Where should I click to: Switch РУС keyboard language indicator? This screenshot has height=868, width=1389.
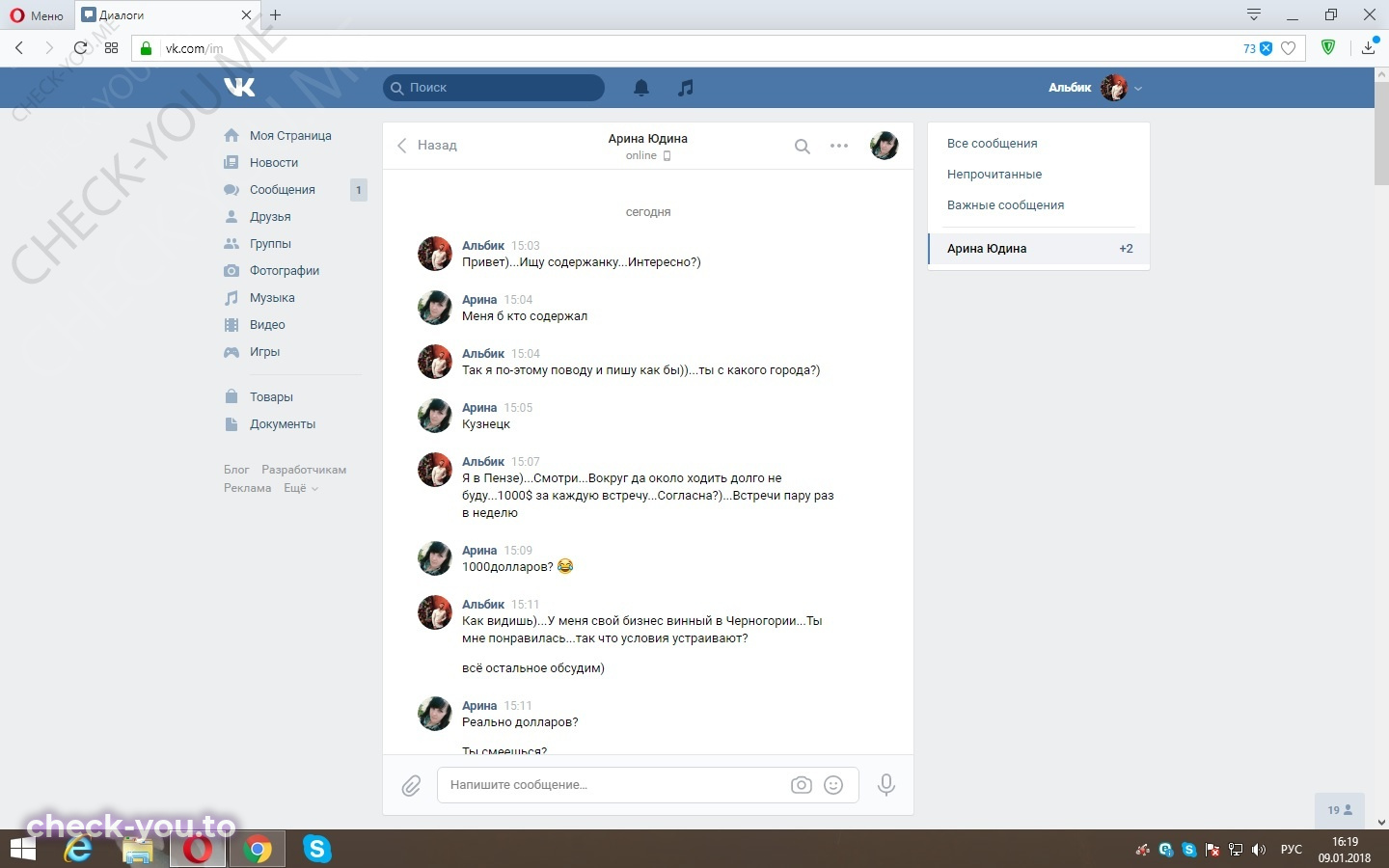1291,850
